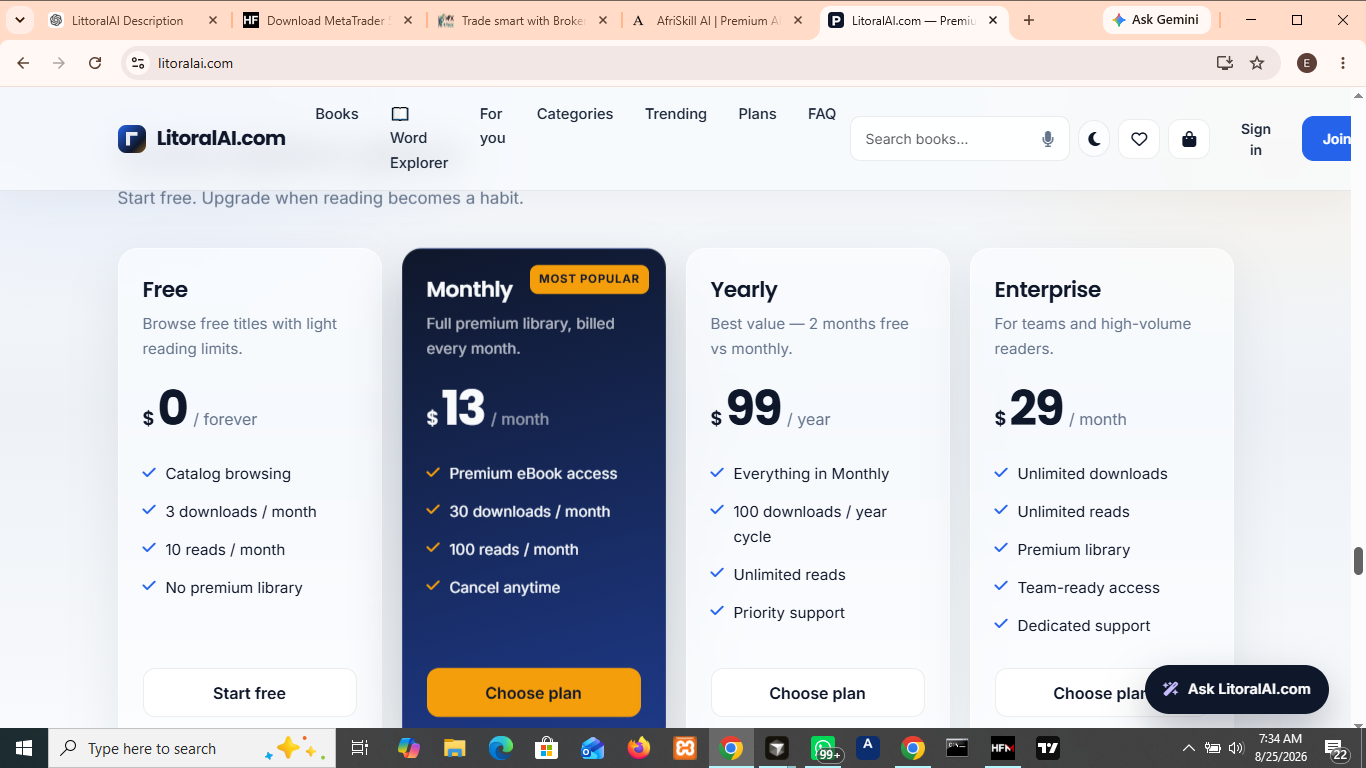This screenshot has width=1366, height=768.
Task: Click the LitoralAI.com logo icon
Action: (132, 139)
